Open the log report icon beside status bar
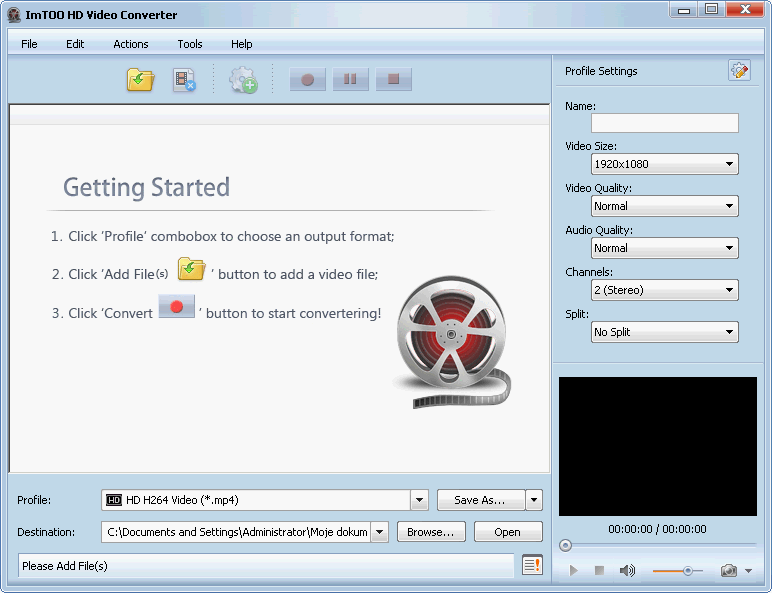Screen dimensions: 772x593 [x=532, y=565]
